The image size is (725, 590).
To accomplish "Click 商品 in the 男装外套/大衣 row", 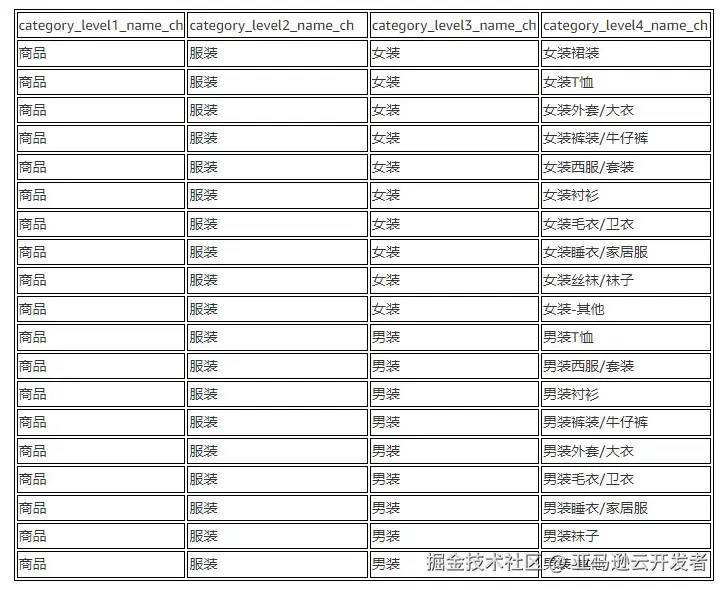I will [101, 451].
